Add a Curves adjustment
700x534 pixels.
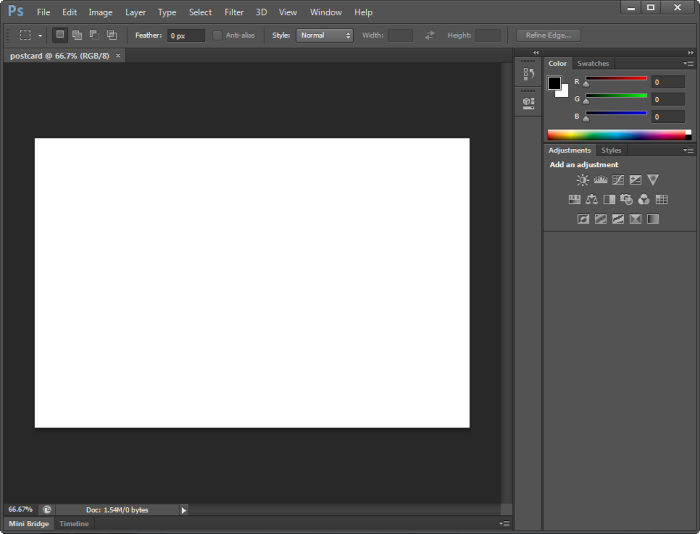(x=618, y=180)
